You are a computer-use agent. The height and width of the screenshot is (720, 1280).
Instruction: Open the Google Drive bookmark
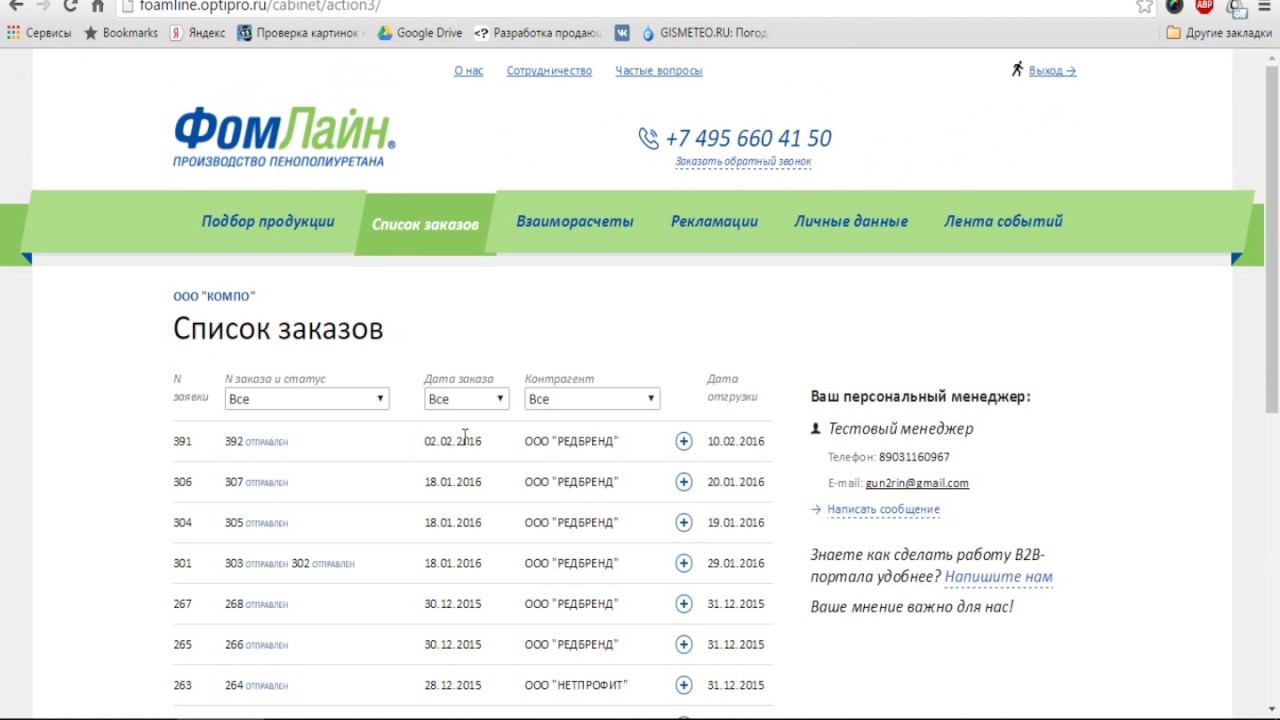point(420,33)
